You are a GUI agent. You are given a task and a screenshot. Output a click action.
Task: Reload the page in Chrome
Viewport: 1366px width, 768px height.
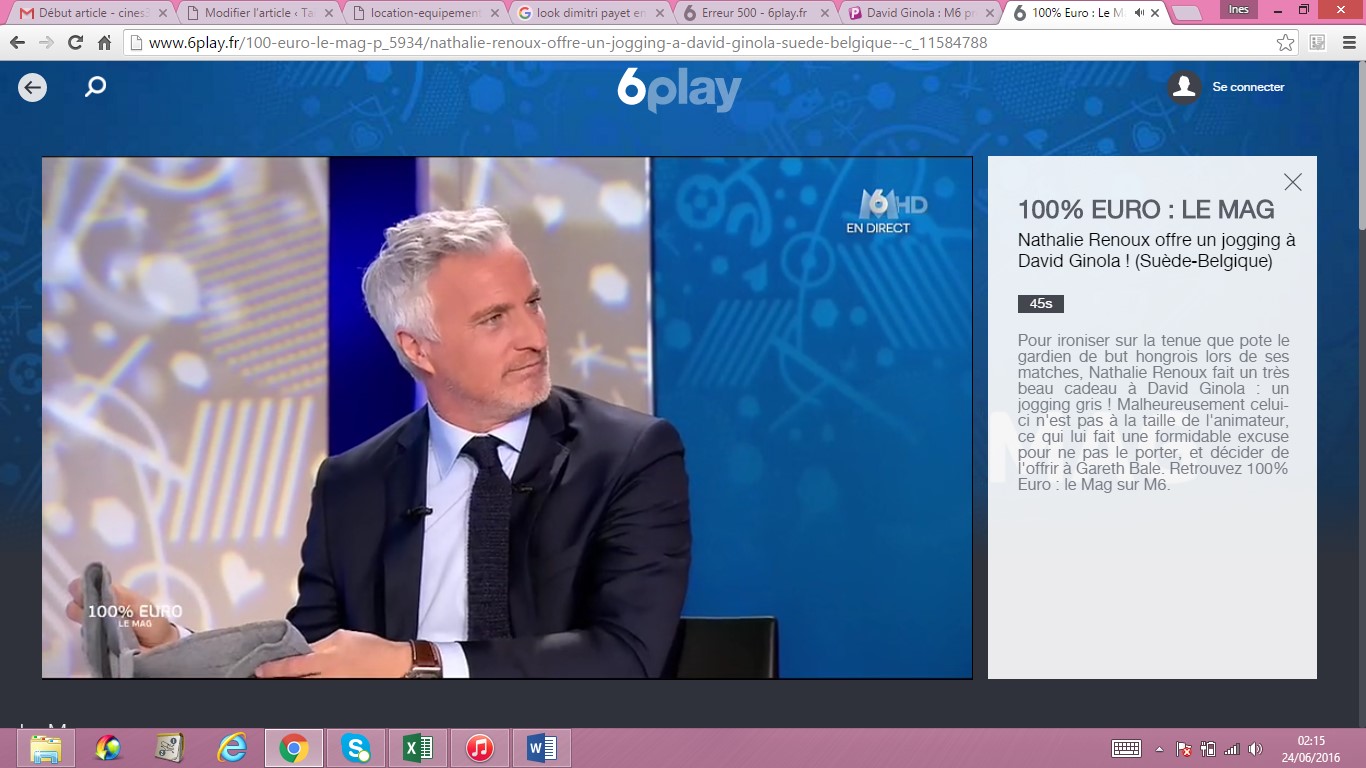75,43
